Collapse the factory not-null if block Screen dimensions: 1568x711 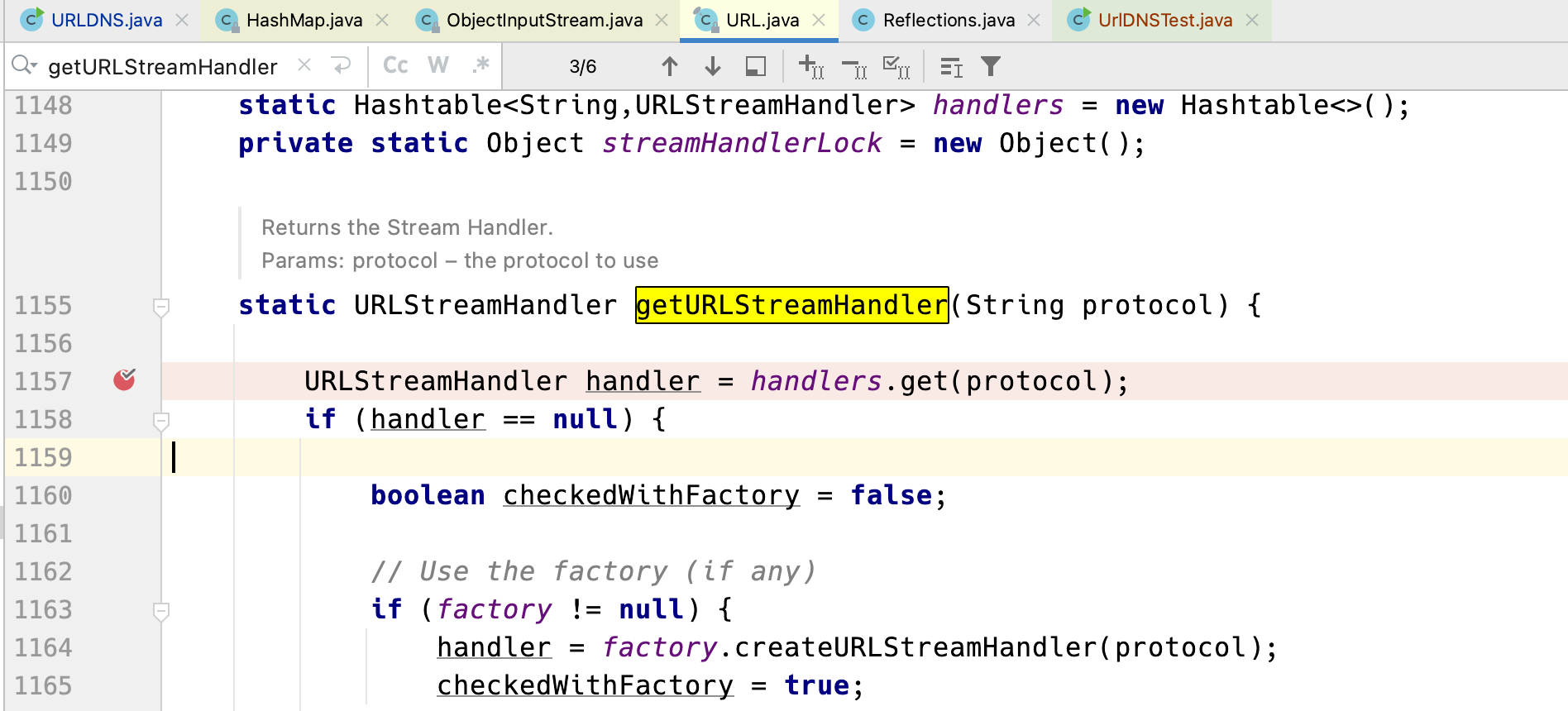click(x=161, y=612)
